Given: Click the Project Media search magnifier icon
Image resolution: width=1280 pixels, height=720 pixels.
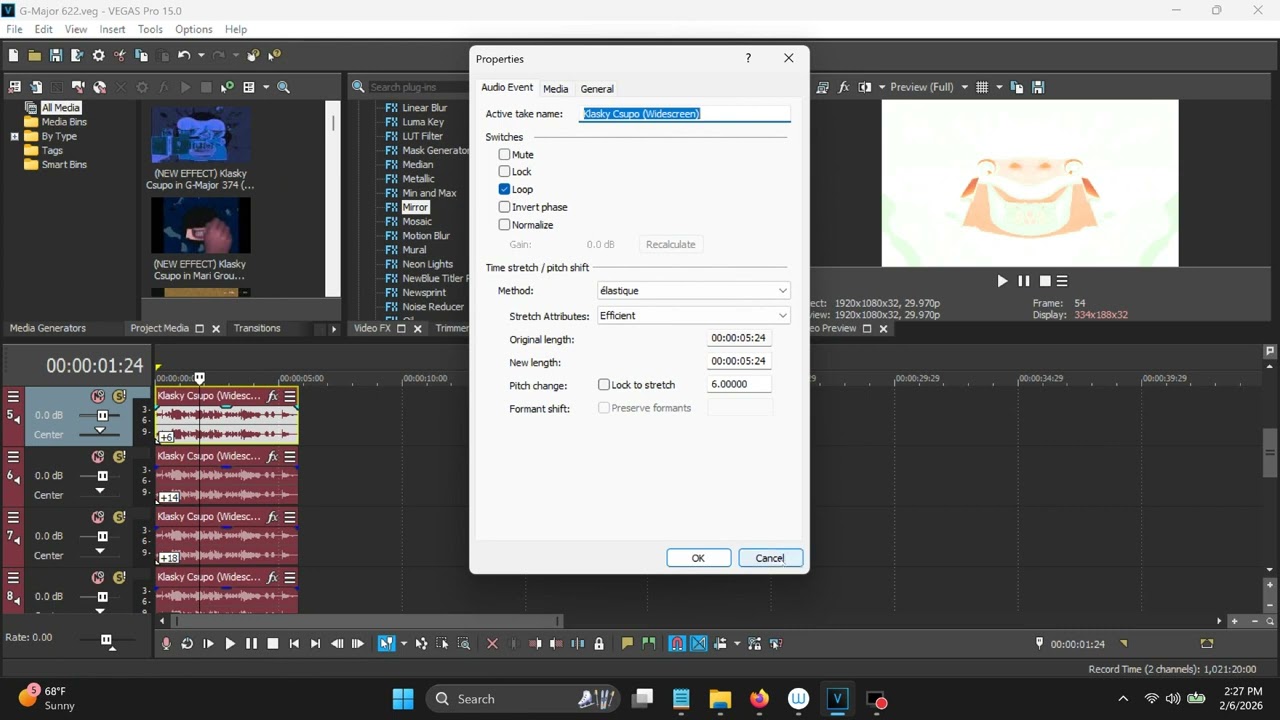Looking at the screenshot, I should pos(284,87).
